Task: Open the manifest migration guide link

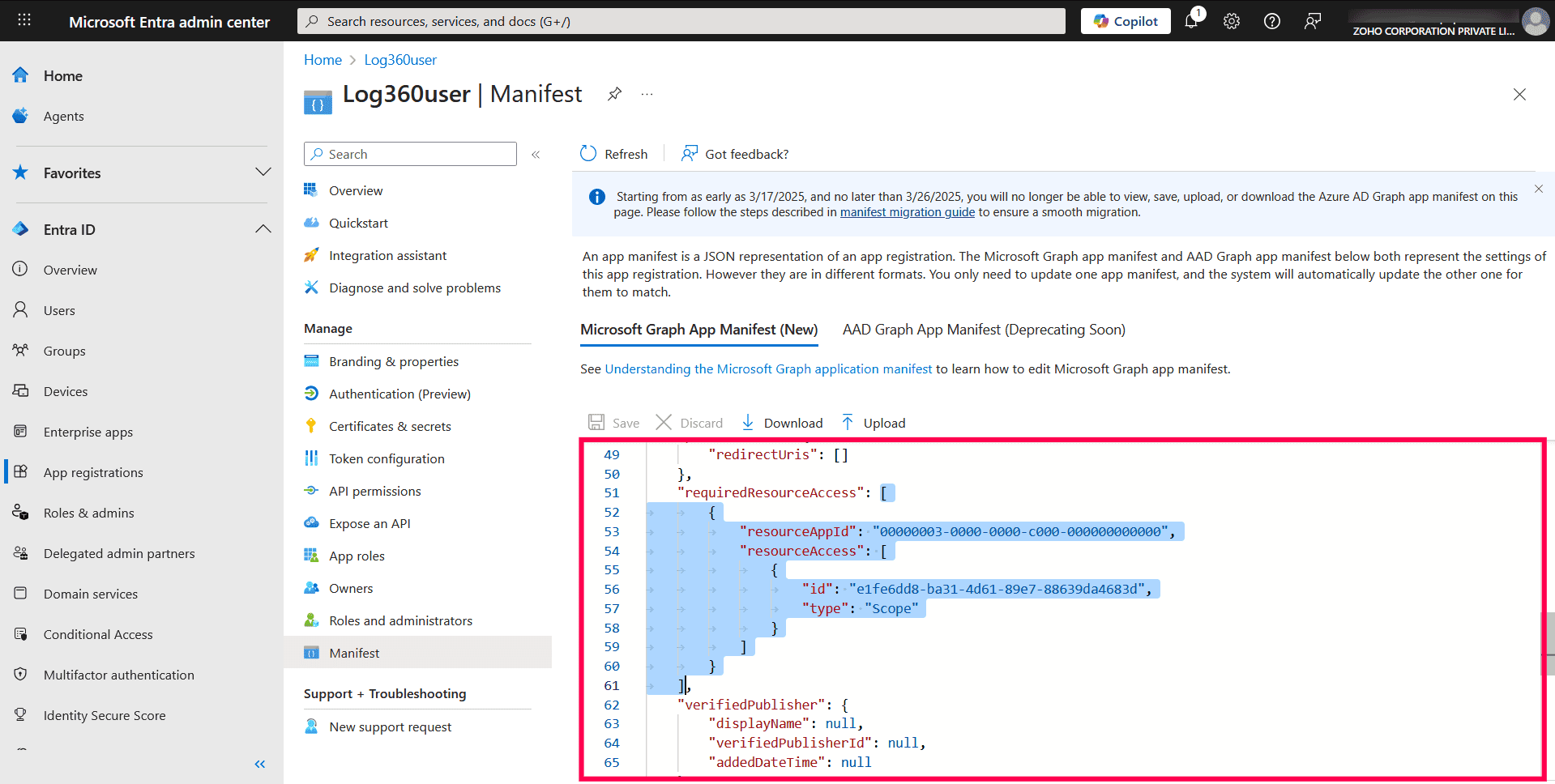Action: [907, 212]
